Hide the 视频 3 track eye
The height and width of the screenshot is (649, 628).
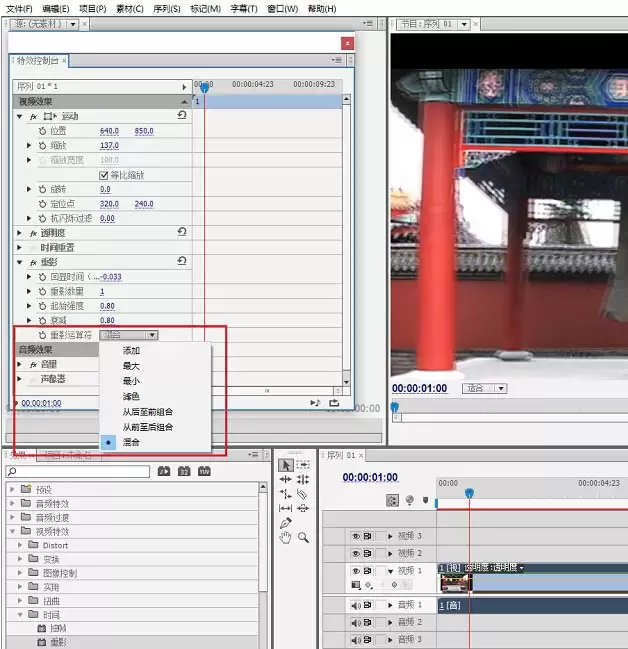pyautogui.click(x=356, y=536)
